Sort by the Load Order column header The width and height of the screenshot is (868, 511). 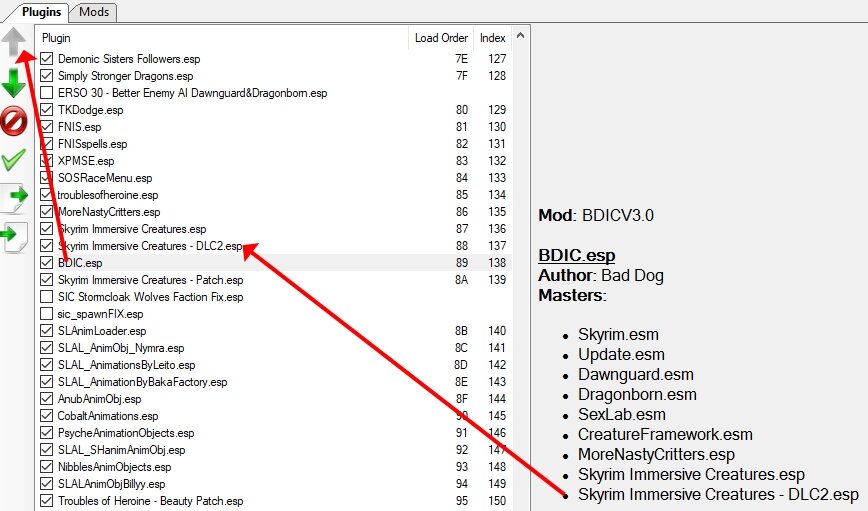coord(441,38)
